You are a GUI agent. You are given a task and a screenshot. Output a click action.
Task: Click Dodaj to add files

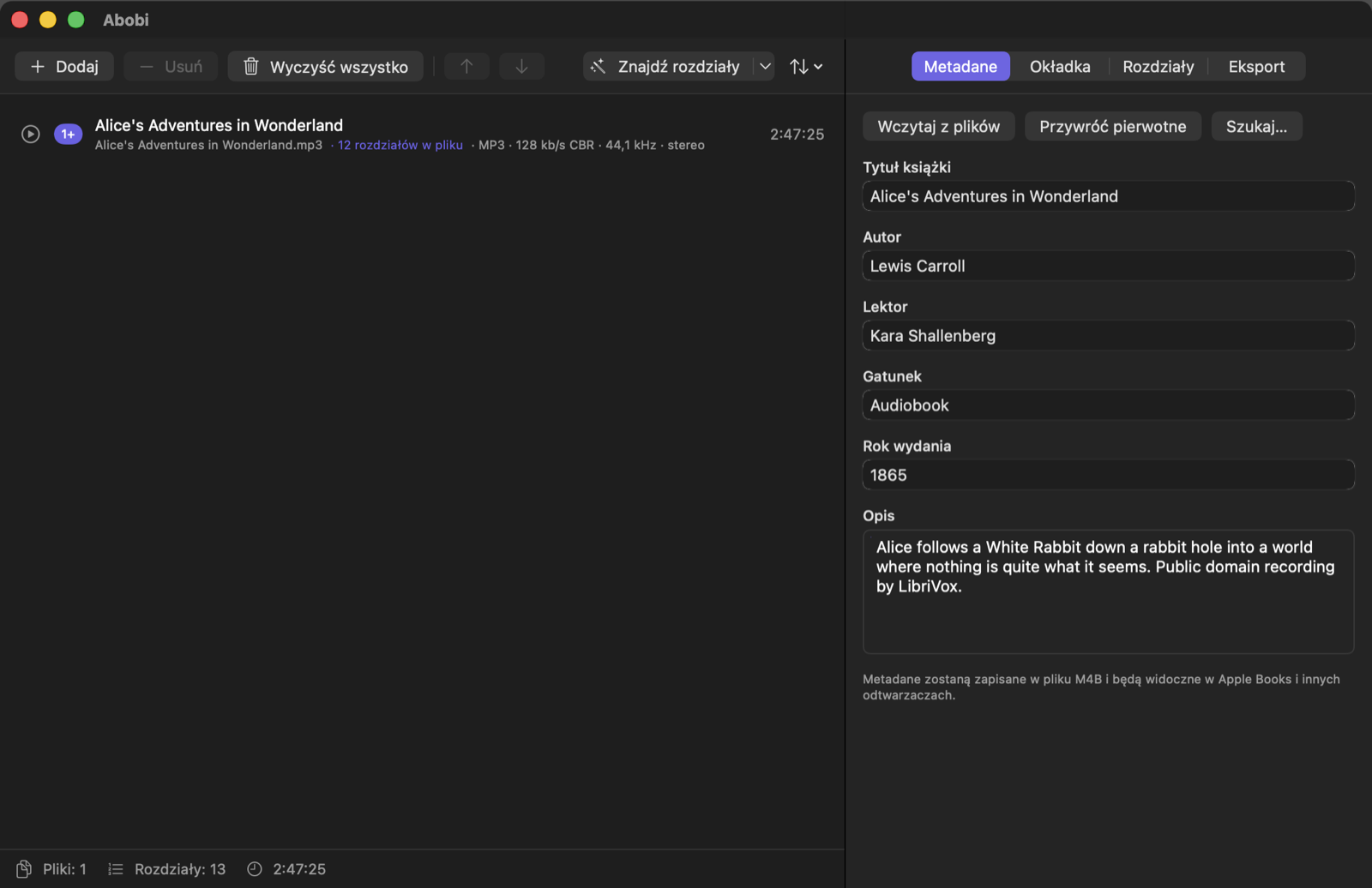[x=64, y=67]
